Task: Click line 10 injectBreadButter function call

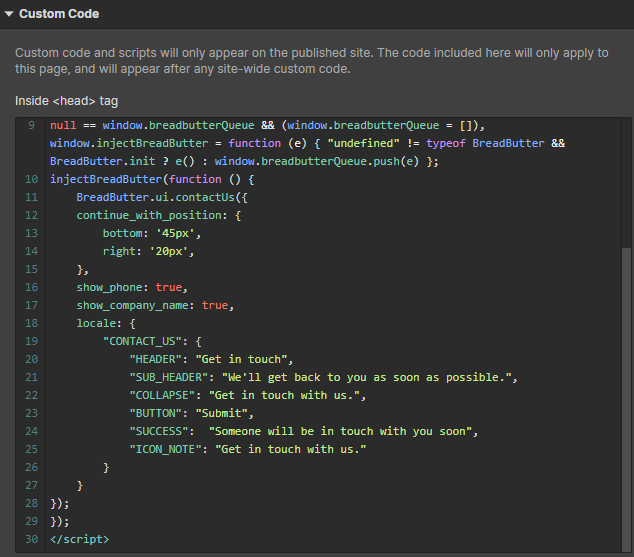Action: 152,179
